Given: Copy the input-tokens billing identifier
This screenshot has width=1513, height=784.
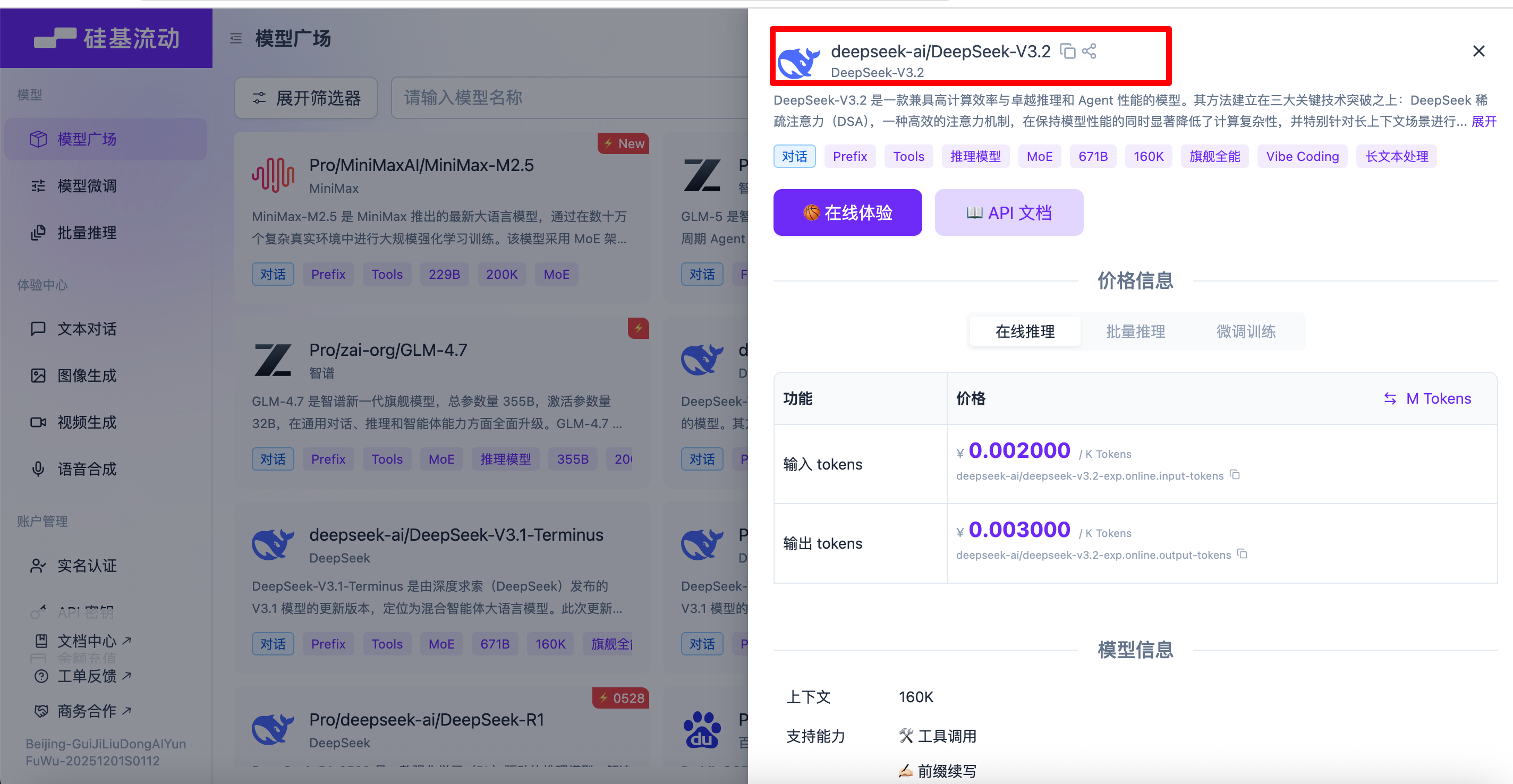Looking at the screenshot, I should click(x=1235, y=474).
